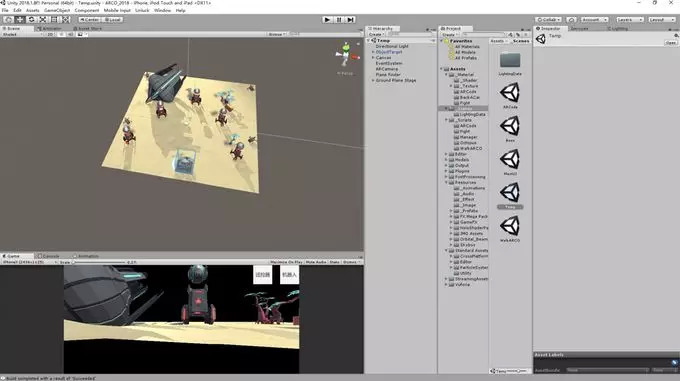Select the Scale tool
This screenshot has height=381, width=680.
tap(42, 20)
